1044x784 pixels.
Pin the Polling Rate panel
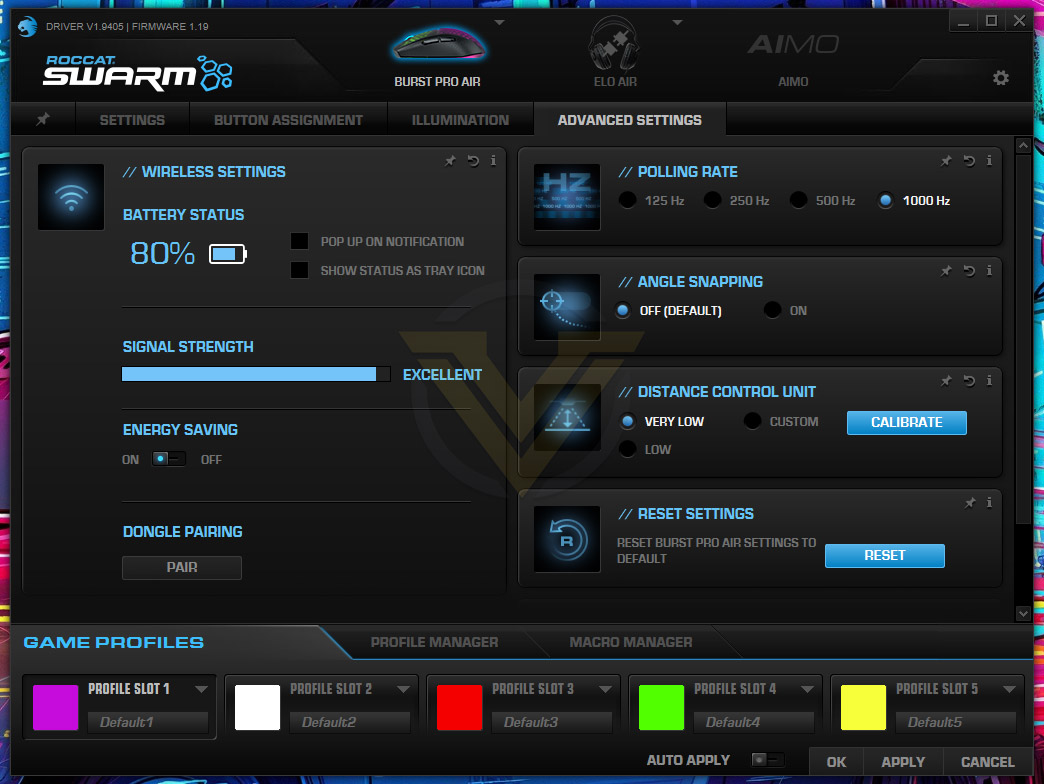point(946,160)
